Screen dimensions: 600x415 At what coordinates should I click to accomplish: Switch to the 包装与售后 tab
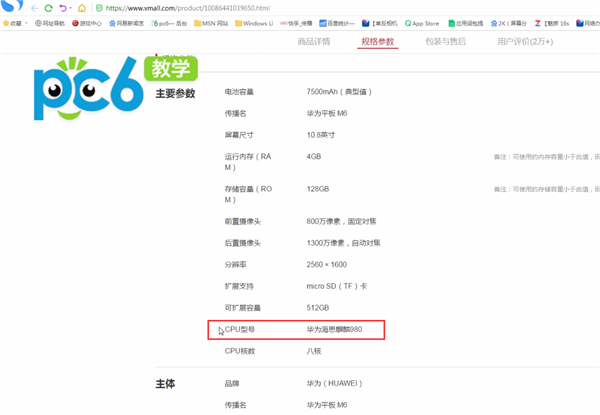(445, 41)
